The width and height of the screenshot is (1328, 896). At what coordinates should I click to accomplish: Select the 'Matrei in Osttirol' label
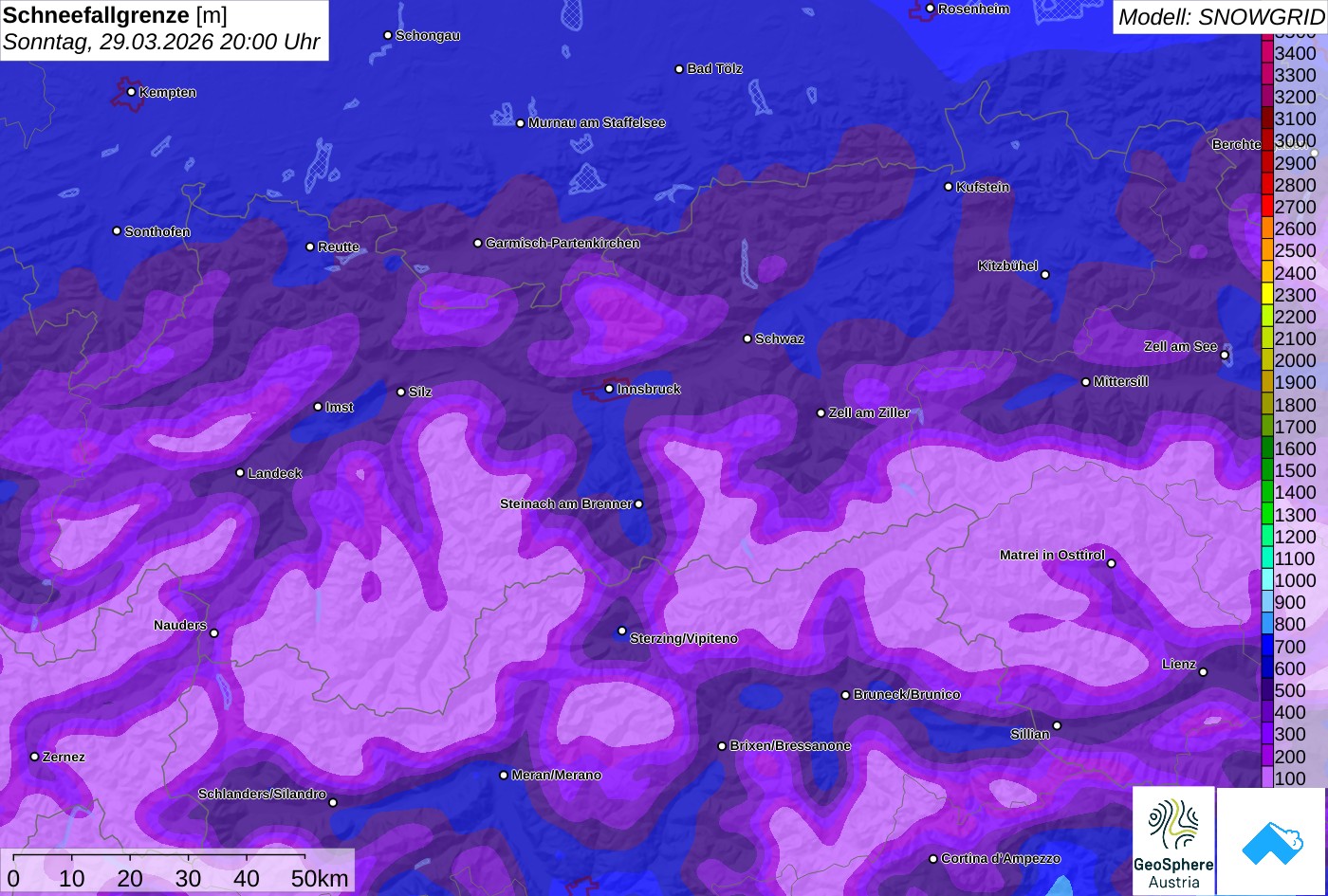coord(1052,555)
